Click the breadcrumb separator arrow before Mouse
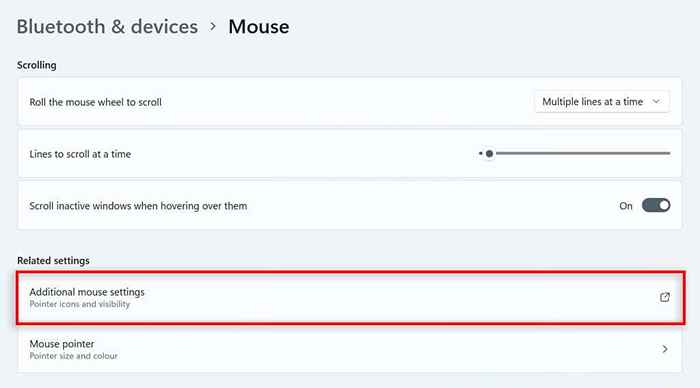Viewport: 700px width, 388px height. pos(213,26)
